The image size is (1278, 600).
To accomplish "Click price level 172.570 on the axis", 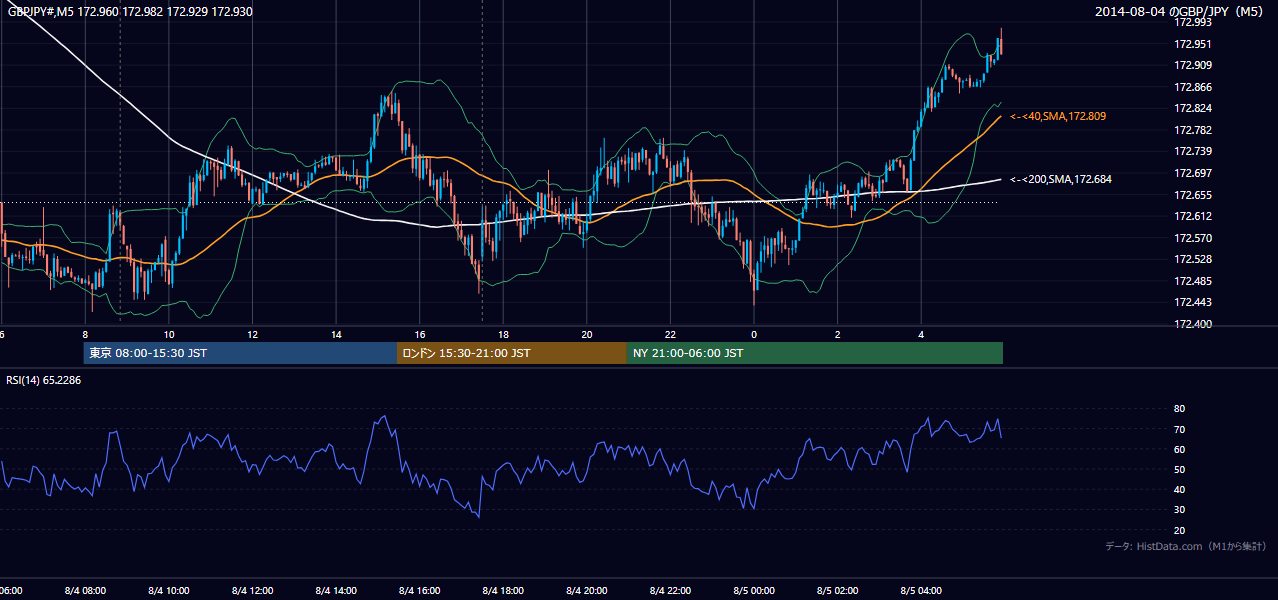I will (x=1192, y=238).
